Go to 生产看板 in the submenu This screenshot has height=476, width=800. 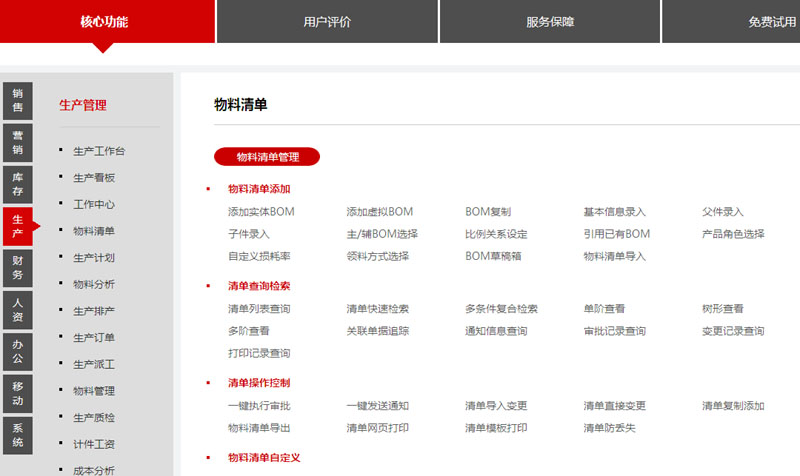tap(94, 178)
